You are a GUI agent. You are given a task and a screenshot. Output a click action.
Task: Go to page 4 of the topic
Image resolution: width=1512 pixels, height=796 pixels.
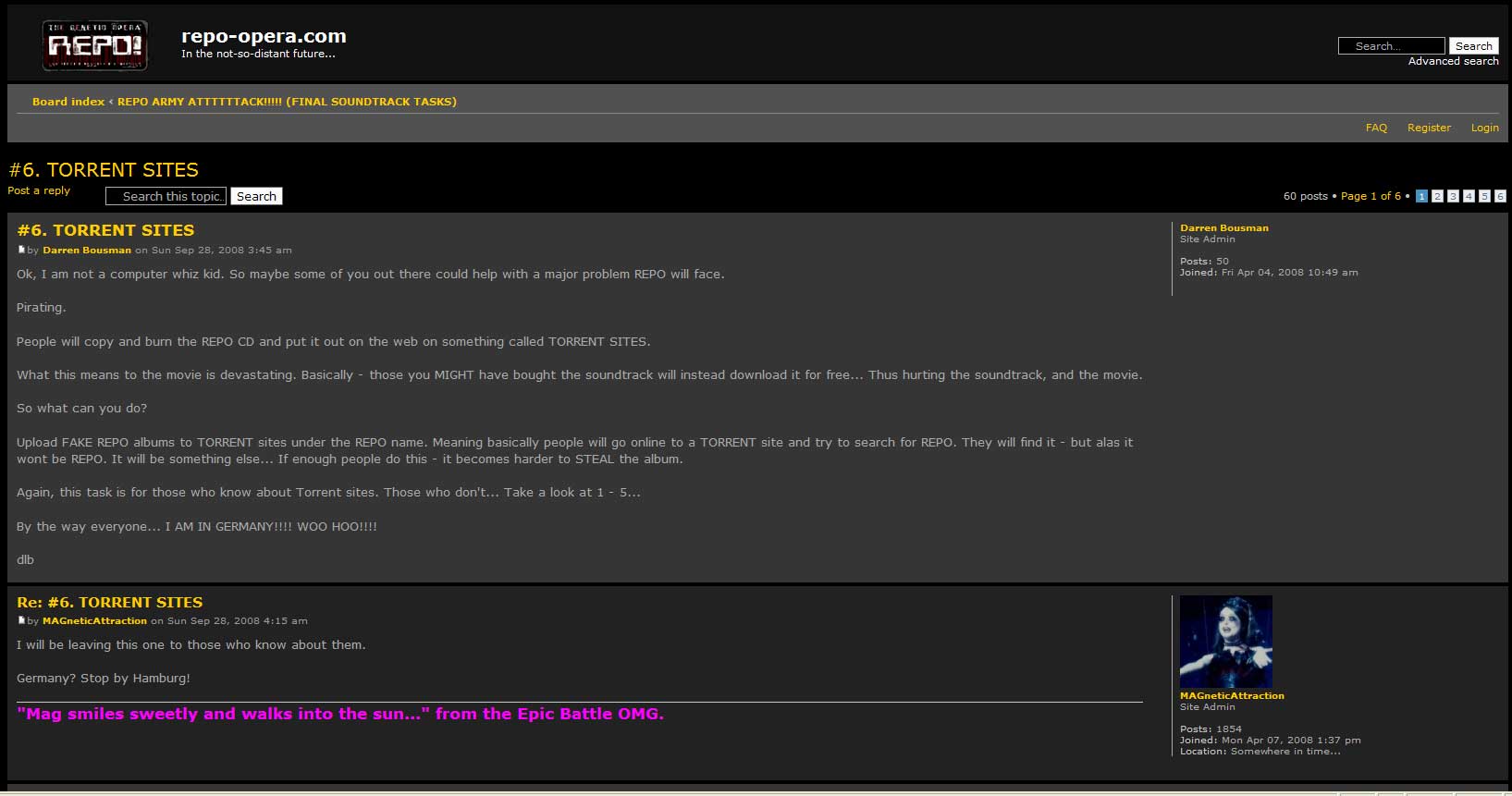(x=1469, y=196)
